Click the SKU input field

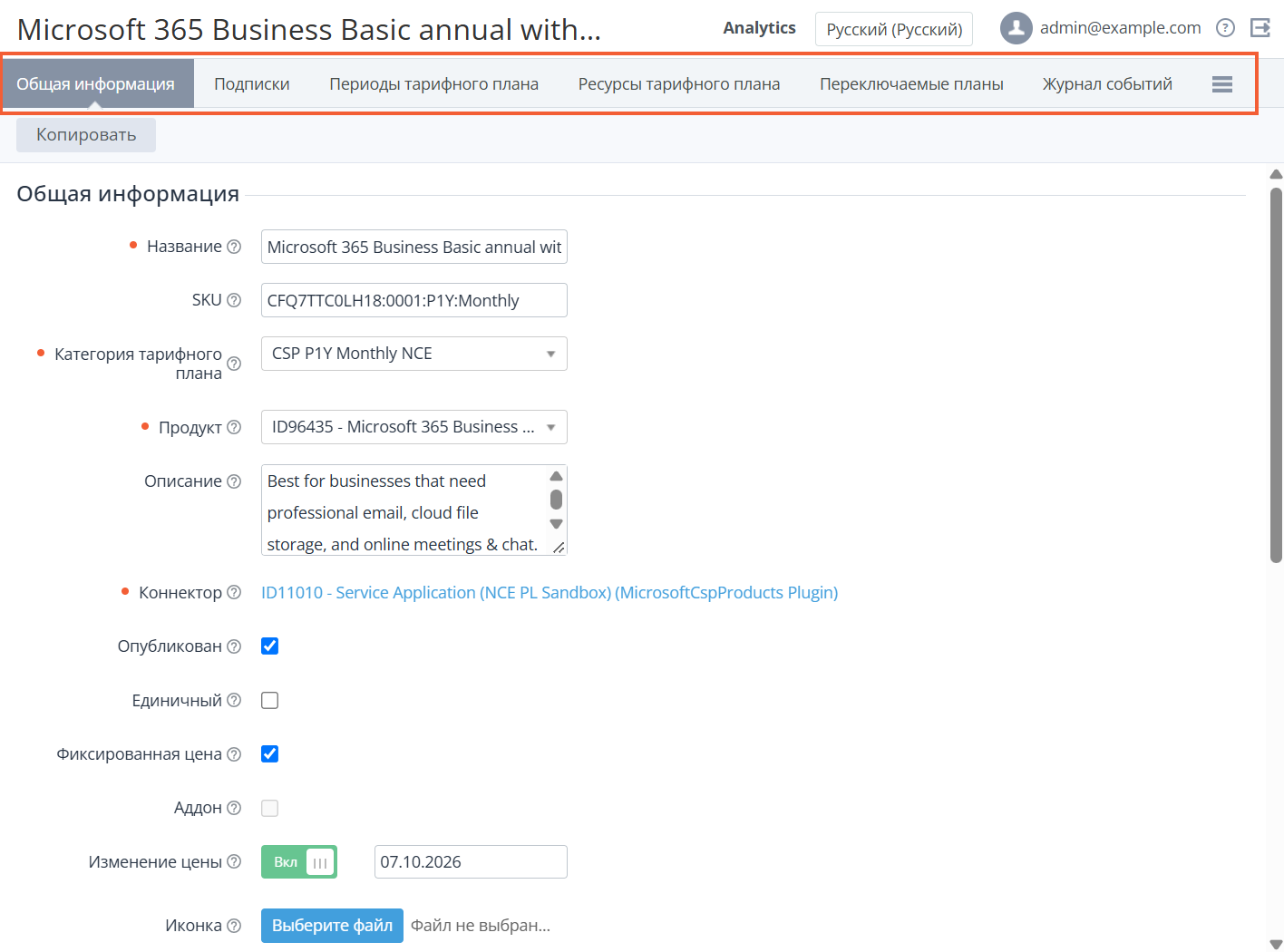[414, 300]
